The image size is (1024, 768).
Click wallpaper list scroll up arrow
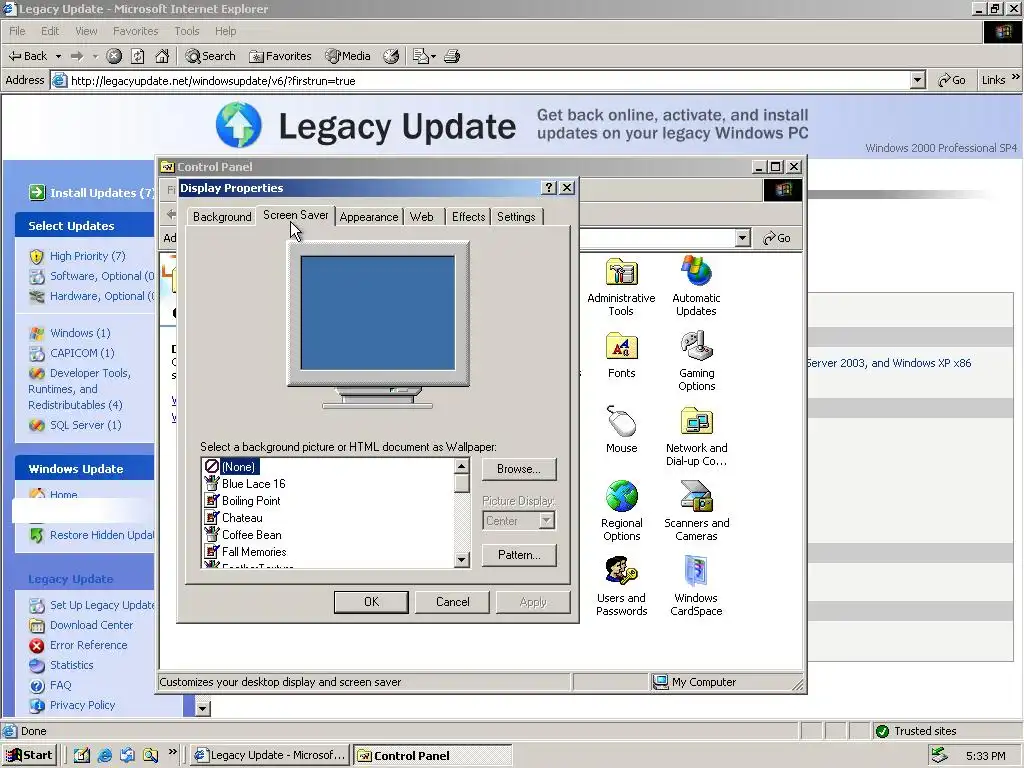point(462,466)
